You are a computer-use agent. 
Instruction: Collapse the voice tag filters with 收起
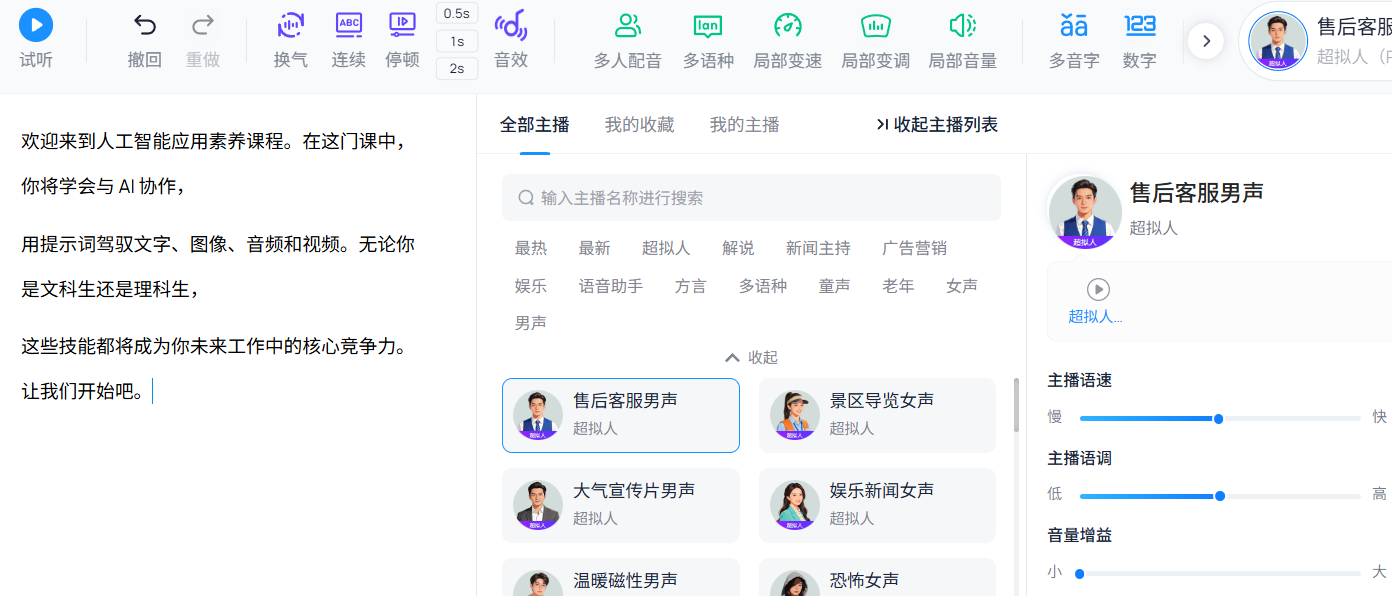pos(751,358)
